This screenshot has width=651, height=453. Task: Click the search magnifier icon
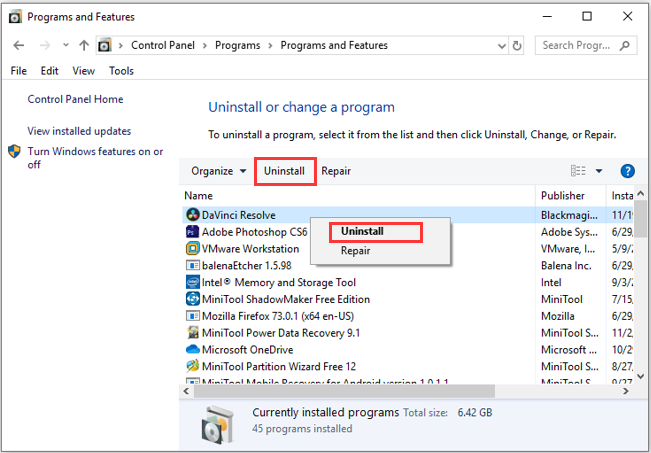[x=625, y=45]
